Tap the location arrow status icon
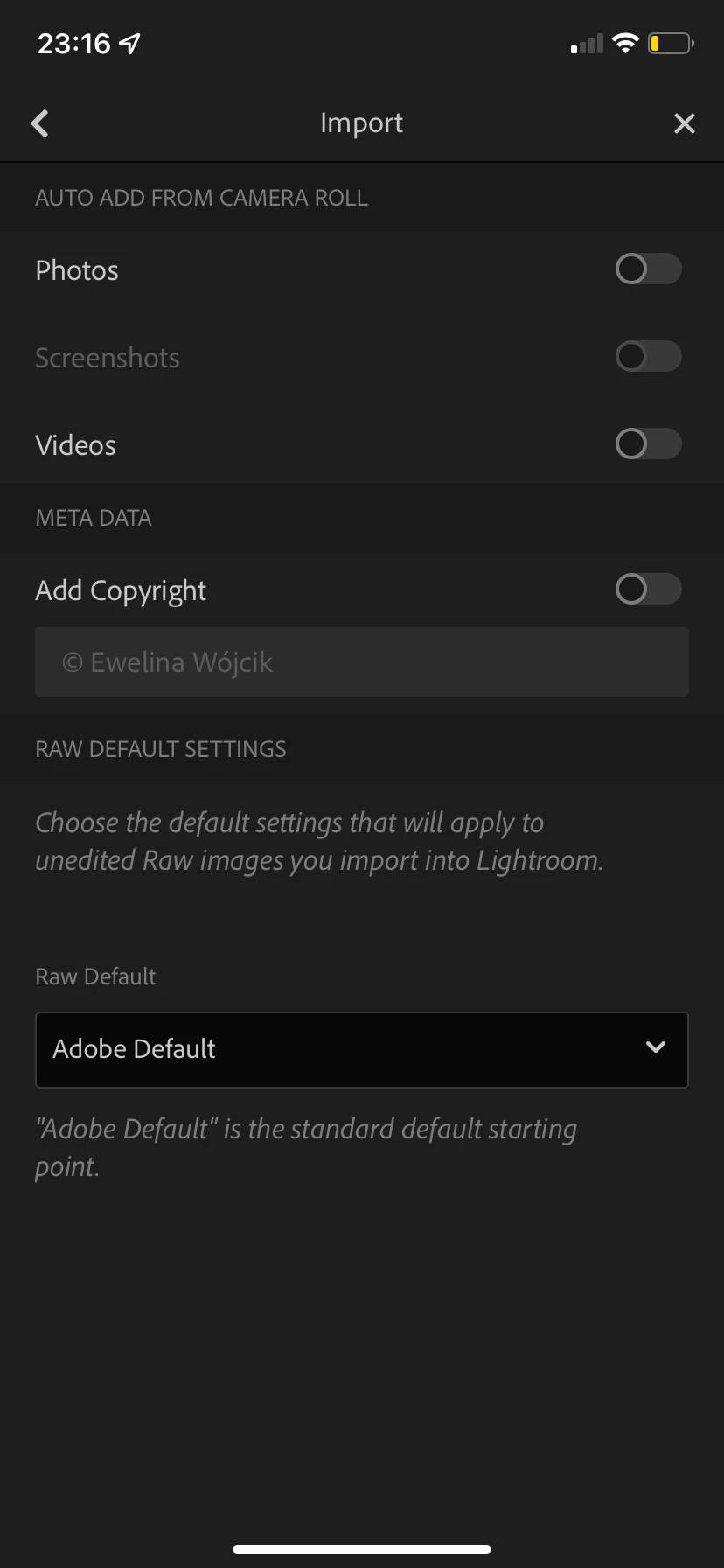Image resolution: width=724 pixels, height=1568 pixels. 130,43
